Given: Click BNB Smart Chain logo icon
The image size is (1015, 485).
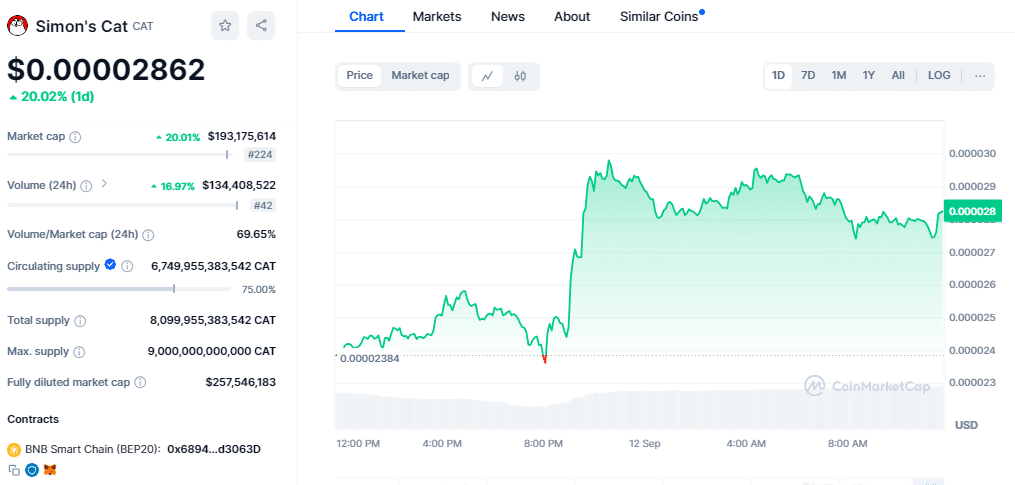Looking at the screenshot, I should 14,449.
